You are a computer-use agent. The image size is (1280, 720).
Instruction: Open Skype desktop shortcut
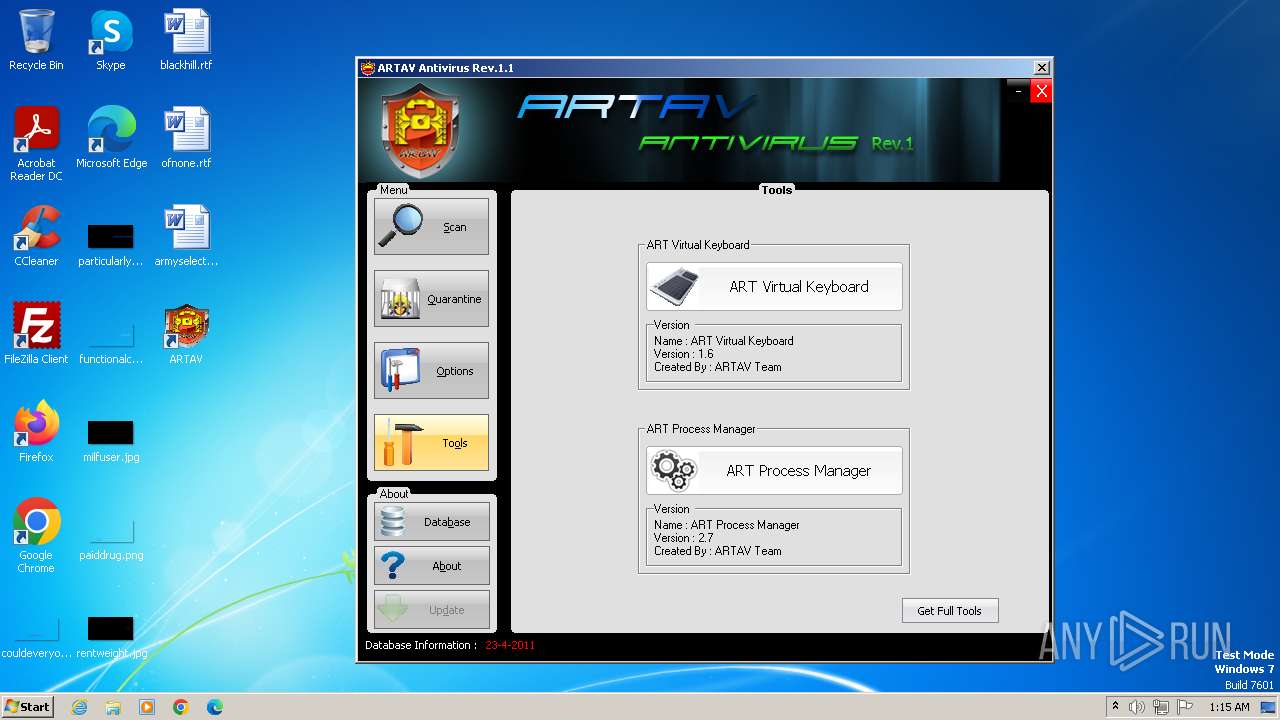point(111,40)
